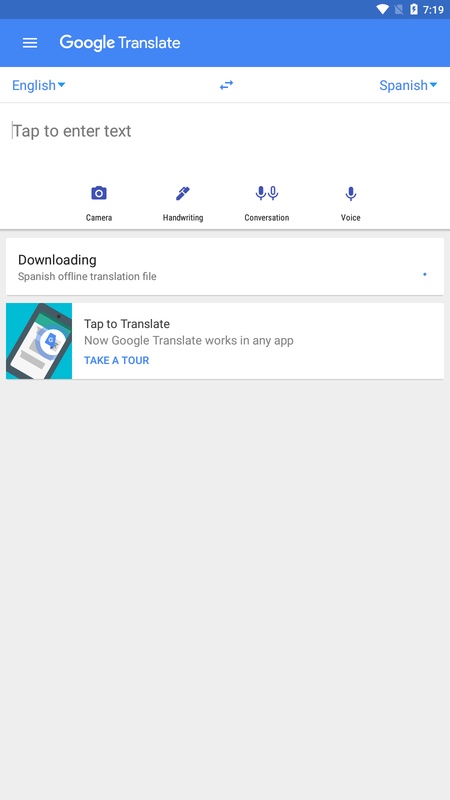
Task: Start Conversation mode with dual microphones
Action: tap(267, 193)
